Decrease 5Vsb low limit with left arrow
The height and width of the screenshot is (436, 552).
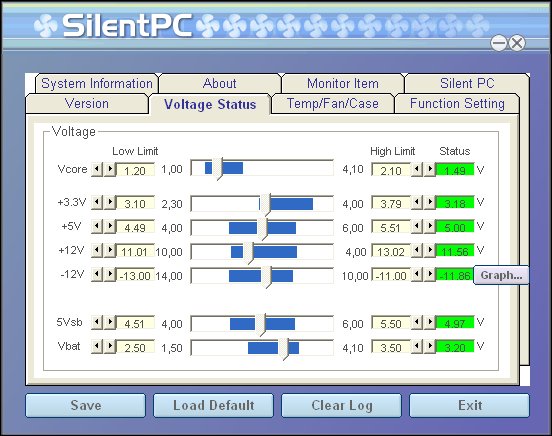tap(97, 322)
